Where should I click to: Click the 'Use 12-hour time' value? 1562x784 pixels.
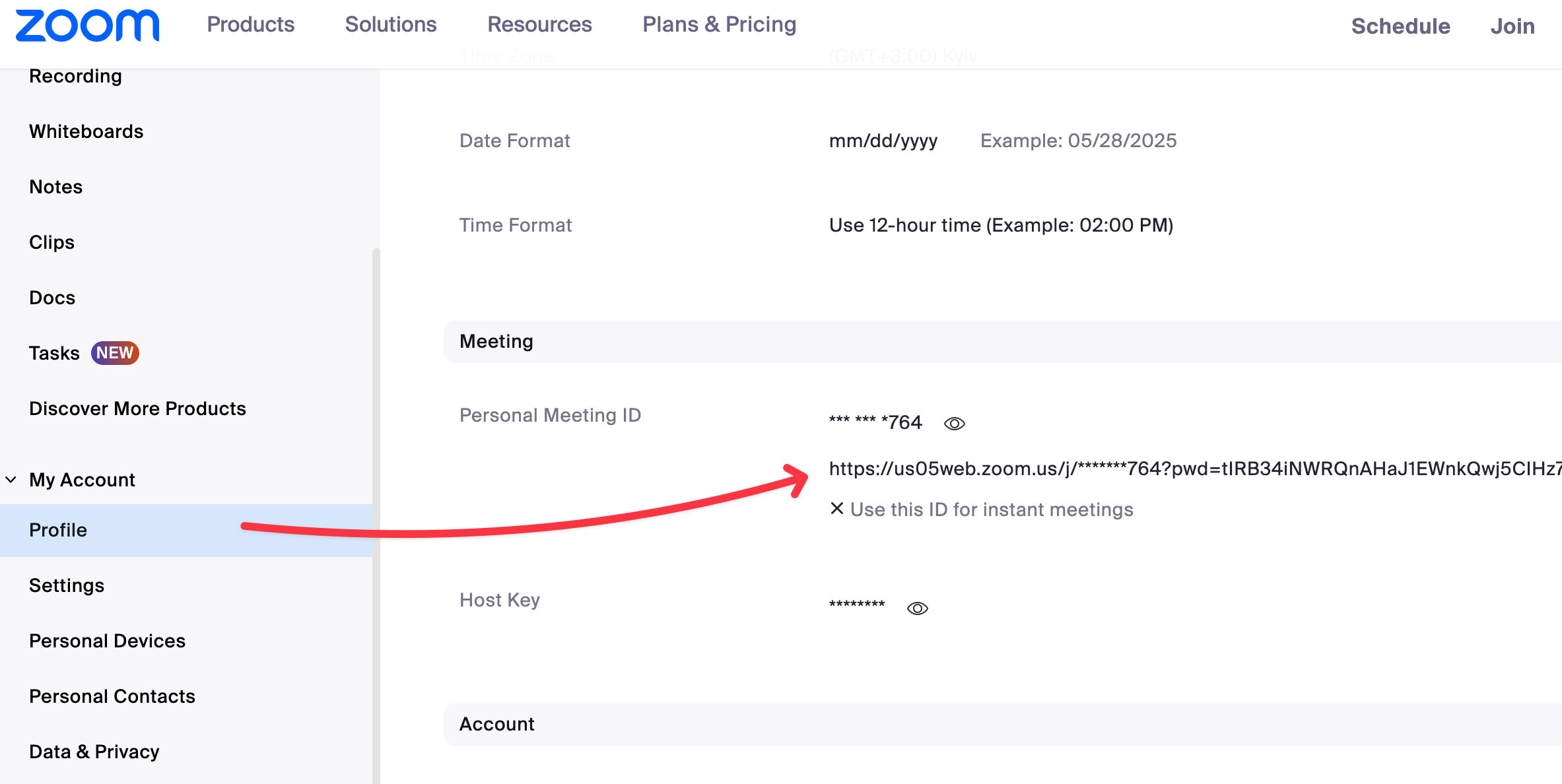[1001, 225]
